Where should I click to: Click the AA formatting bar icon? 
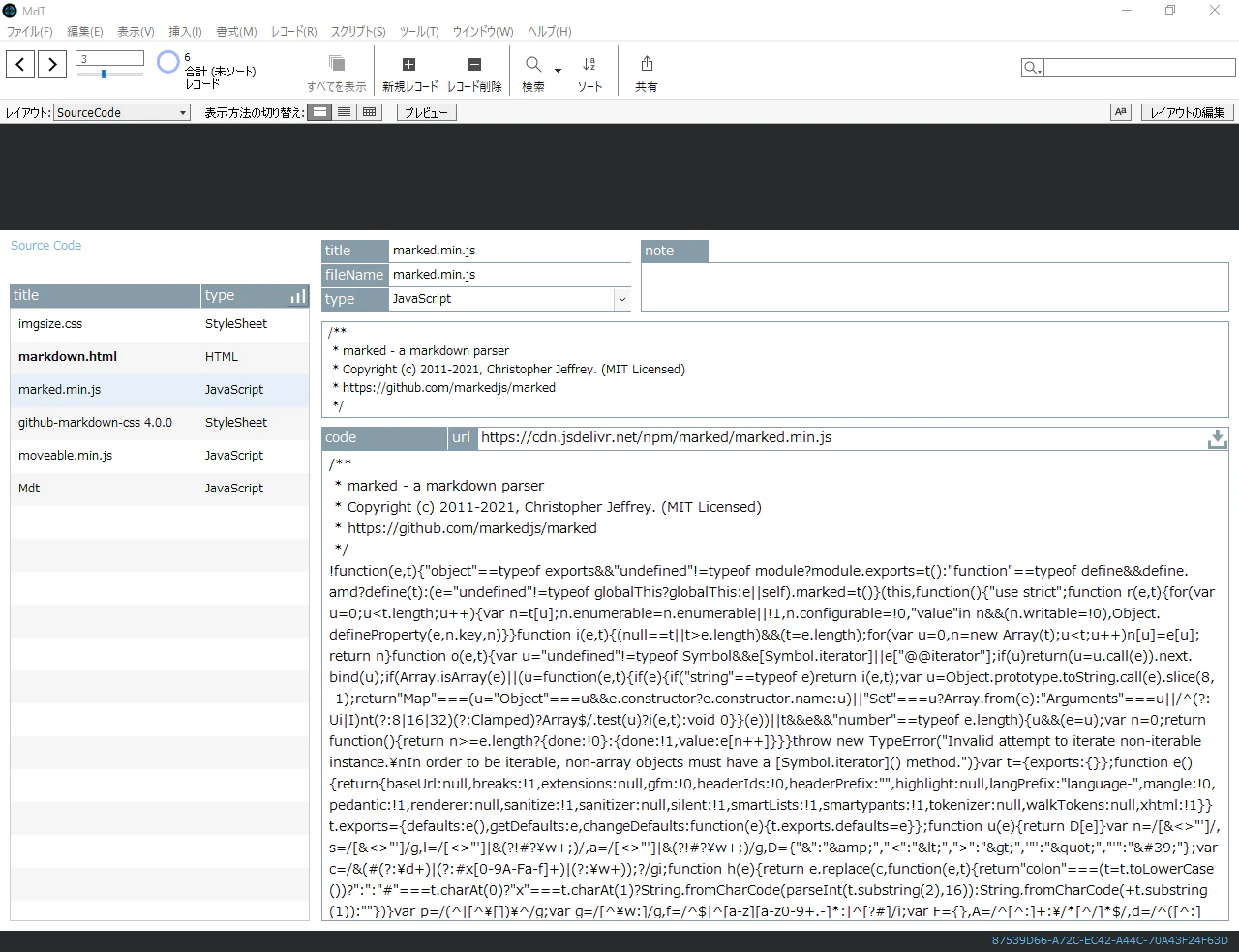[1121, 112]
